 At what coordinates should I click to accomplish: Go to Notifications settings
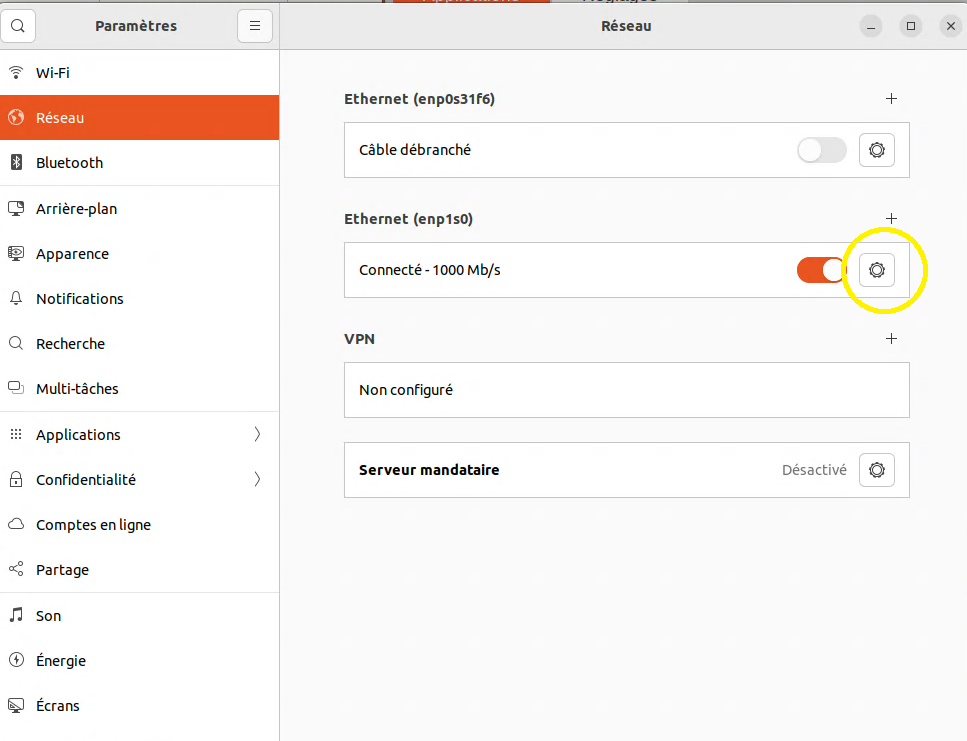[80, 299]
